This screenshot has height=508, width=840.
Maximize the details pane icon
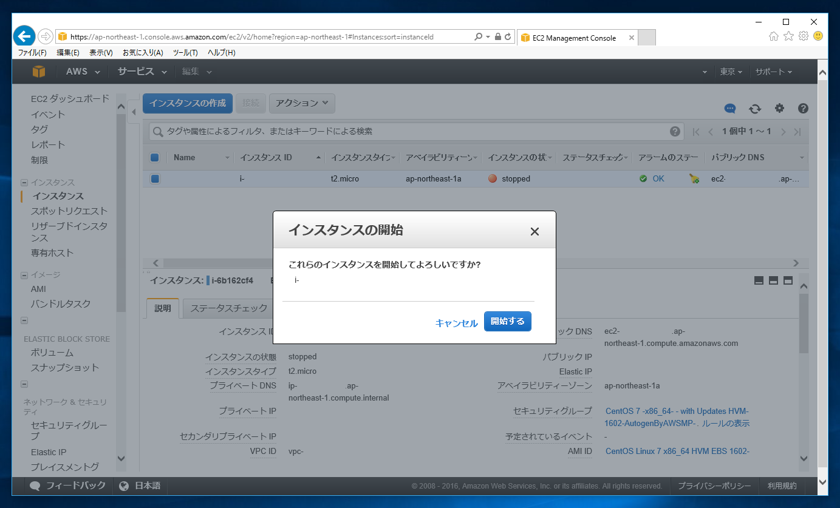tap(788, 280)
